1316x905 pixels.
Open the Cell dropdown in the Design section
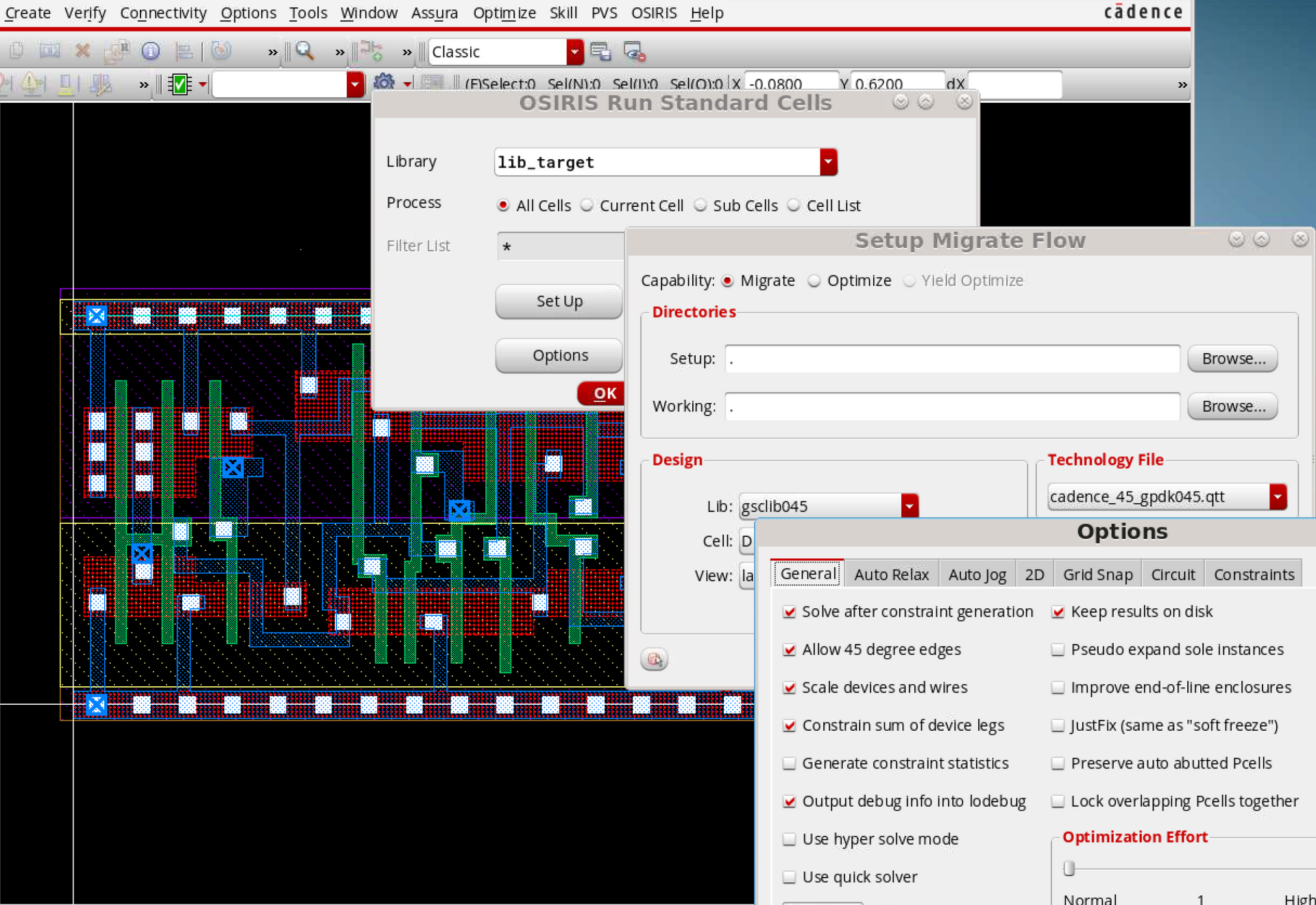(x=746, y=541)
